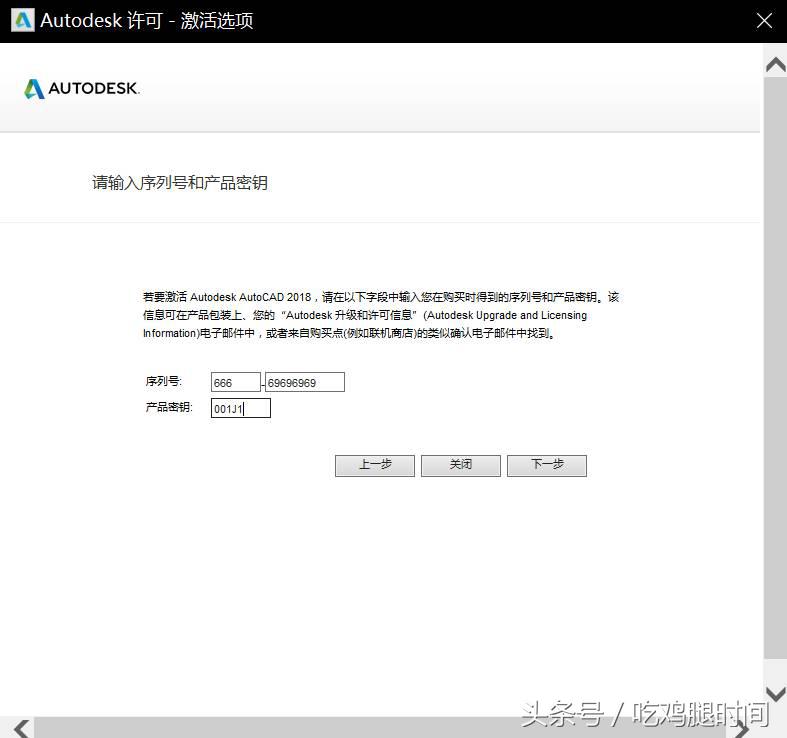The height and width of the screenshot is (738, 787).
Task: Click the Autodesk icon in the title bar
Action: [23, 21]
